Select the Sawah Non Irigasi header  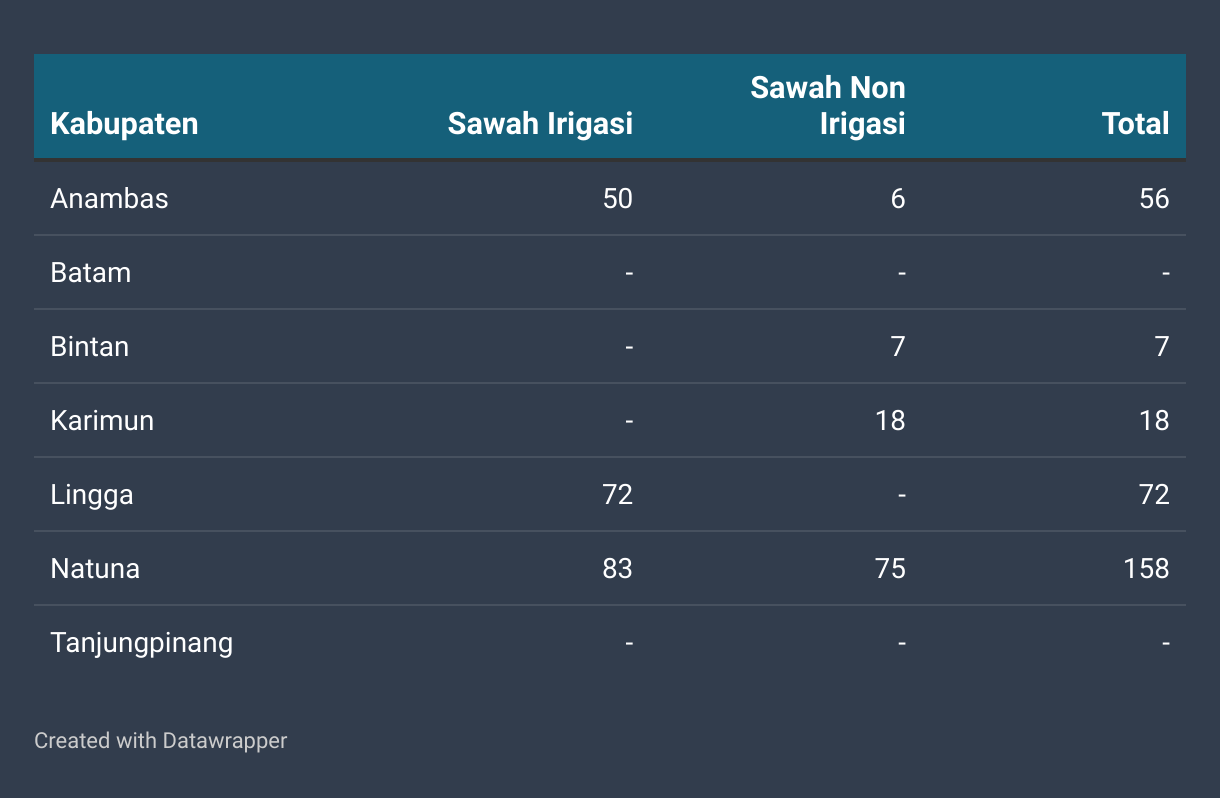(828, 105)
